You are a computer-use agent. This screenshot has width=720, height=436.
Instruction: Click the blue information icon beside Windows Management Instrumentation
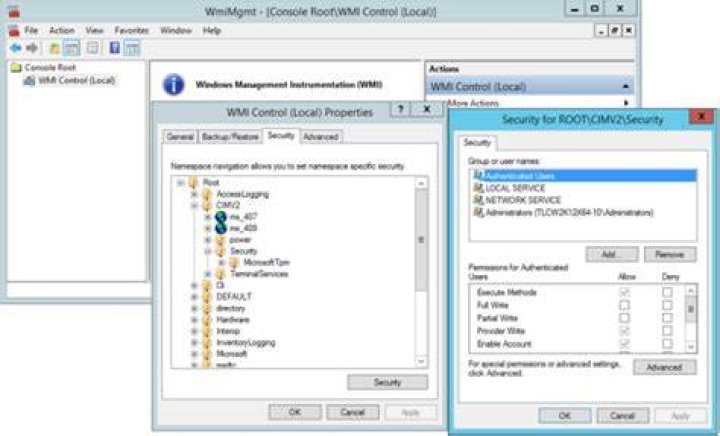coord(174,85)
